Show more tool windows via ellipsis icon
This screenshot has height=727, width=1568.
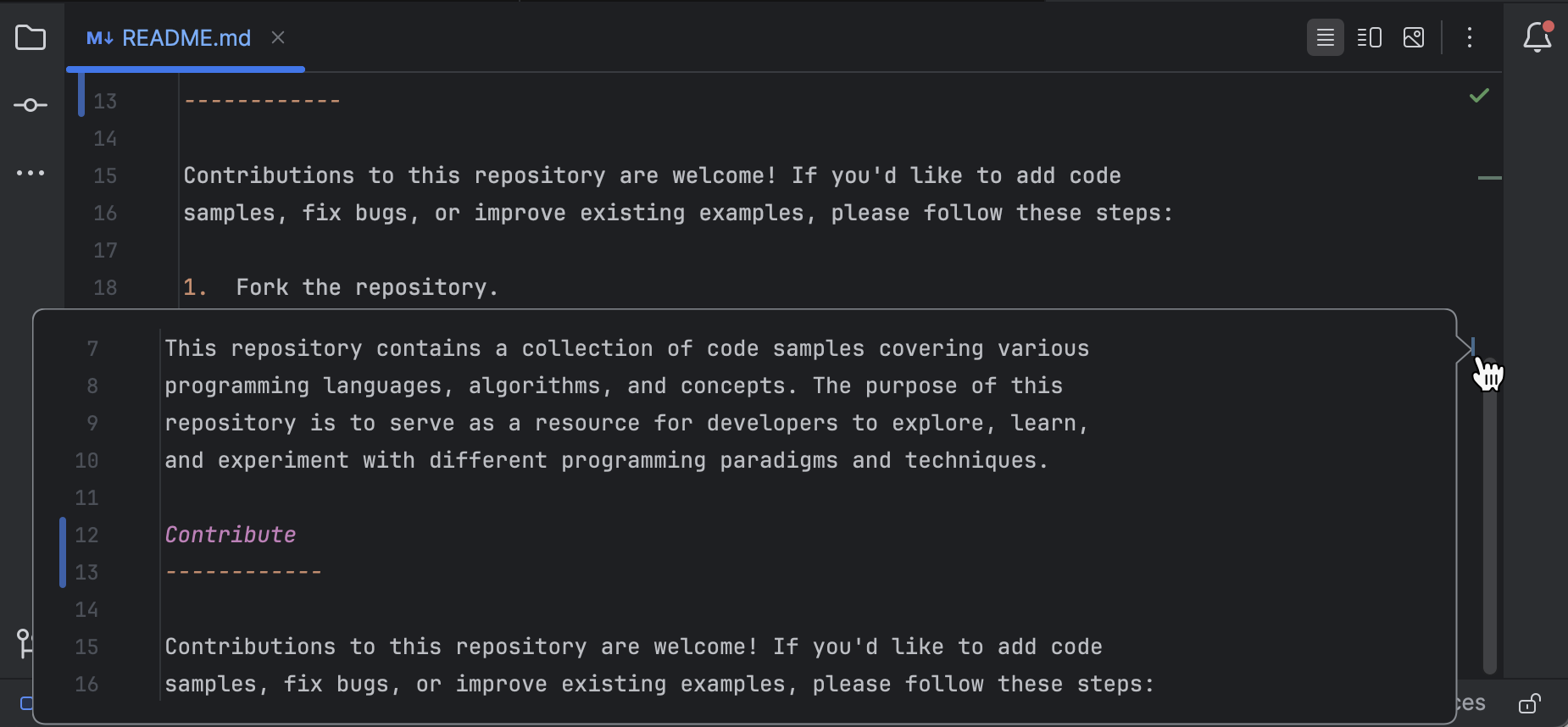tap(31, 173)
